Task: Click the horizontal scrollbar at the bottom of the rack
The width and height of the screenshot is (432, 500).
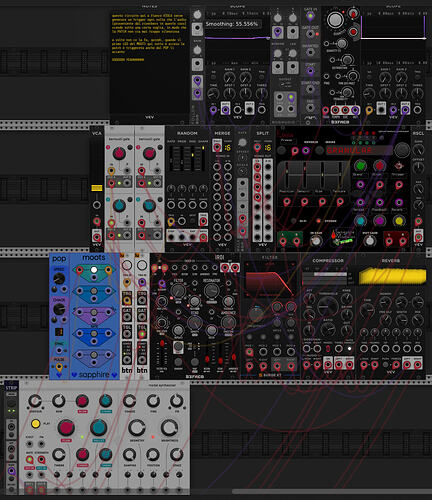Action: 332,492
